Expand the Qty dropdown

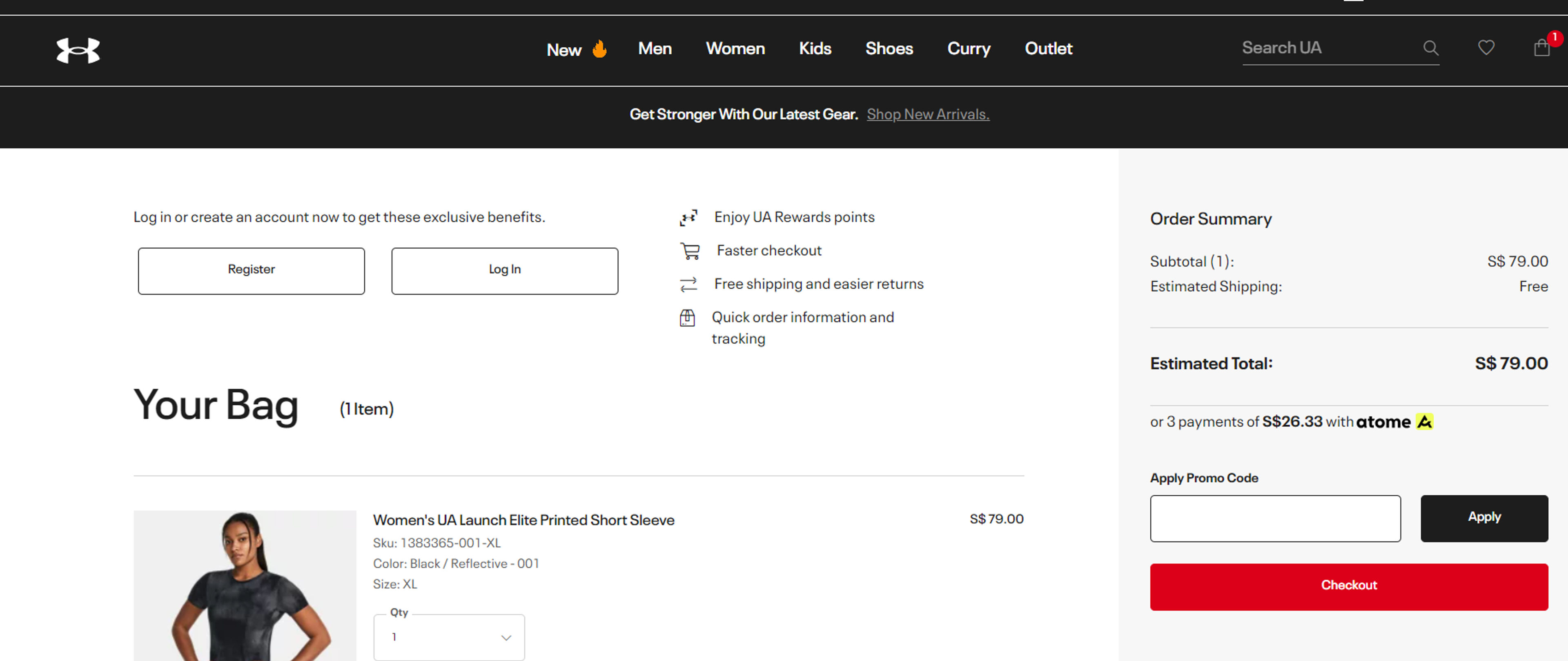click(x=449, y=637)
